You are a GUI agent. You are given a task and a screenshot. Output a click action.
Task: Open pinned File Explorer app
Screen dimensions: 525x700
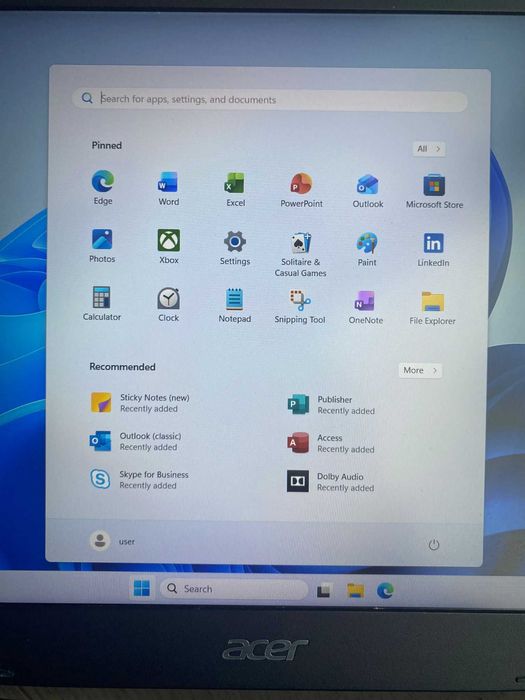pos(432,308)
